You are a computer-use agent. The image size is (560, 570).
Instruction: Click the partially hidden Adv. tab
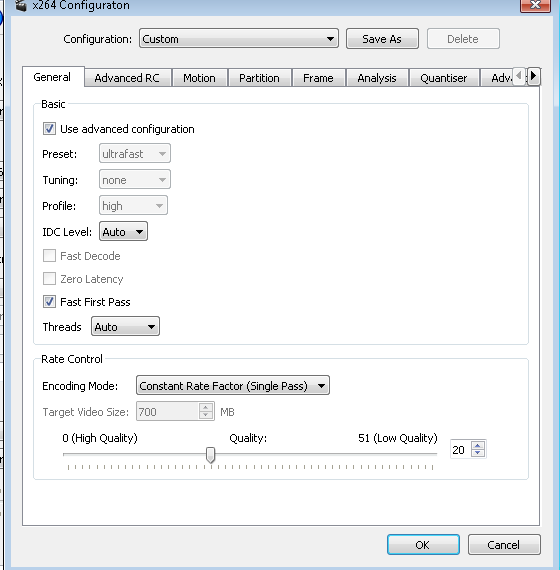click(497, 78)
